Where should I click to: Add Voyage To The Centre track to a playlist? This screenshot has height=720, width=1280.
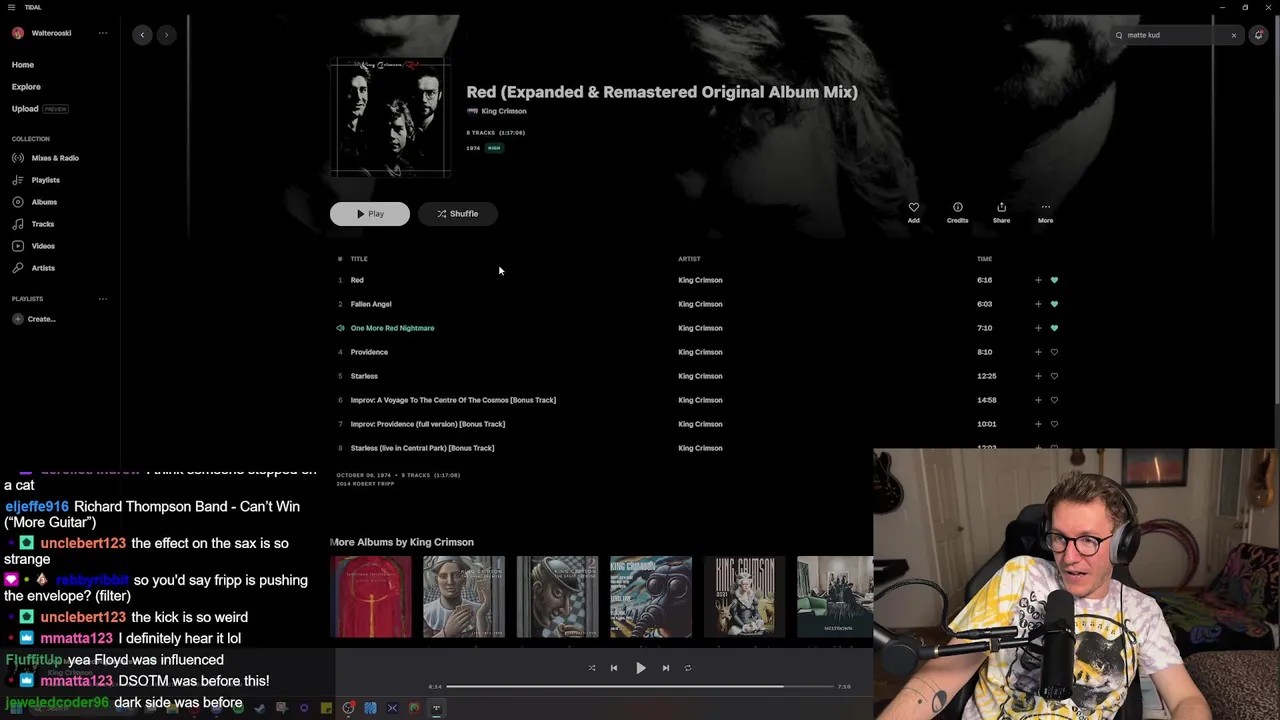click(x=1038, y=400)
